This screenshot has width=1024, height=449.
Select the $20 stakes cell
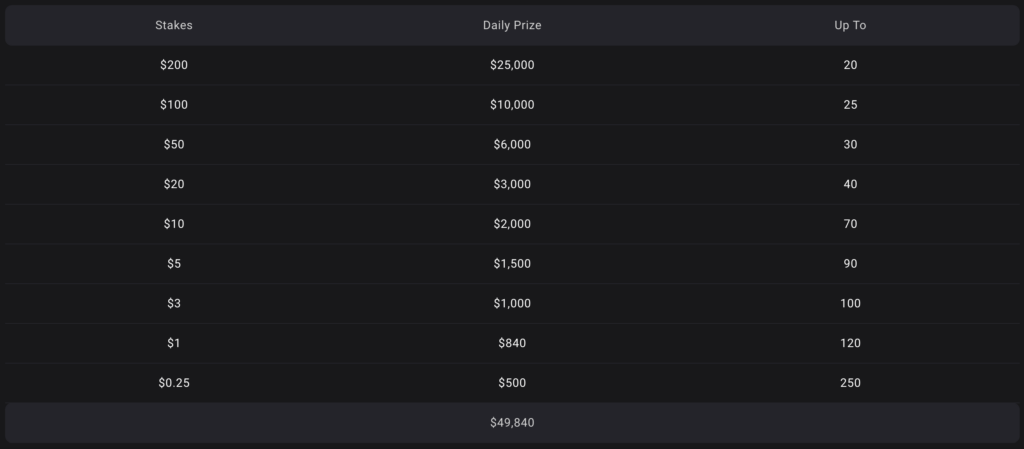click(174, 185)
